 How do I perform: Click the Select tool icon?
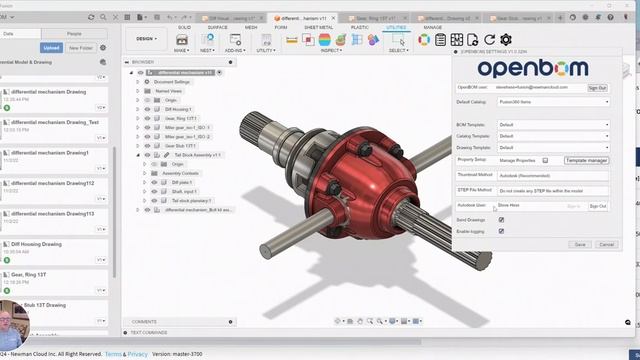(x=398, y=40)
